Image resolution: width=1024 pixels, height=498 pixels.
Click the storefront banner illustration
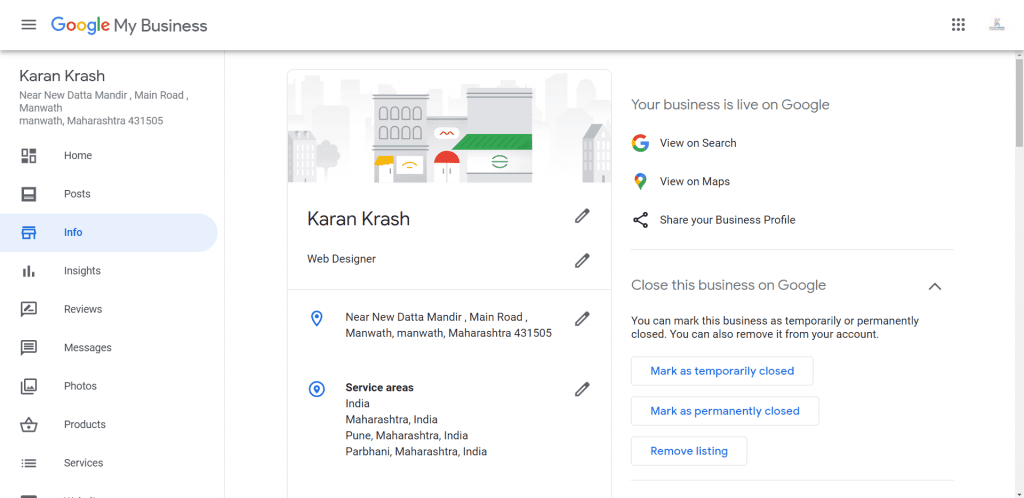tap(449, 126)
